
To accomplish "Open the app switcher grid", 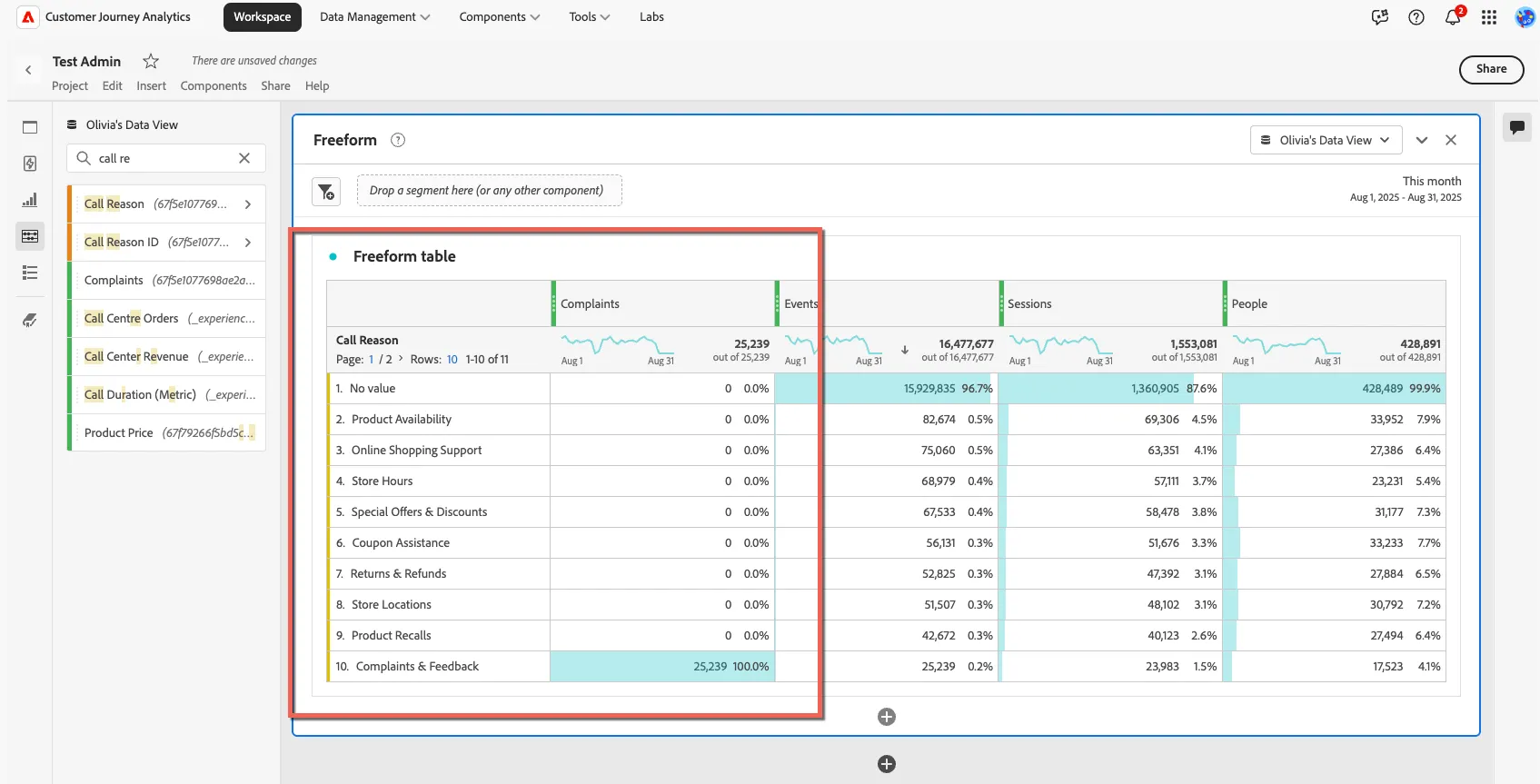I will (x=1489, y=17).
